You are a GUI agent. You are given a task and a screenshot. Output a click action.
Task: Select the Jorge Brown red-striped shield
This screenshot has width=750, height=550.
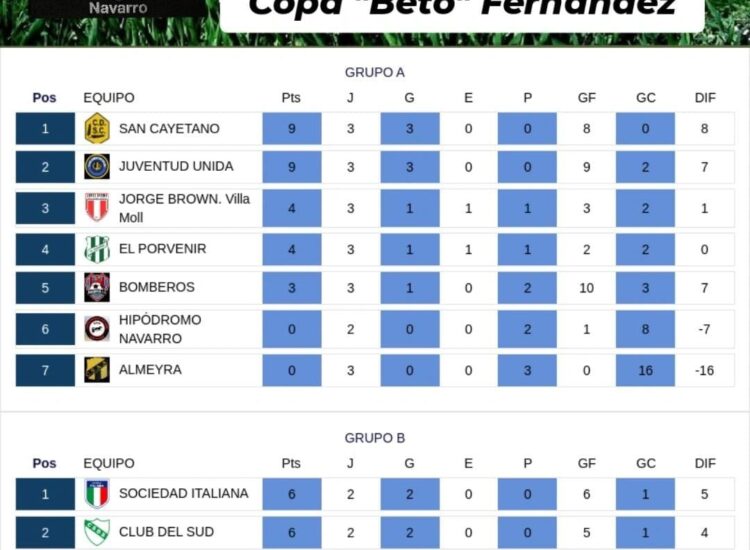click(97, 207)
